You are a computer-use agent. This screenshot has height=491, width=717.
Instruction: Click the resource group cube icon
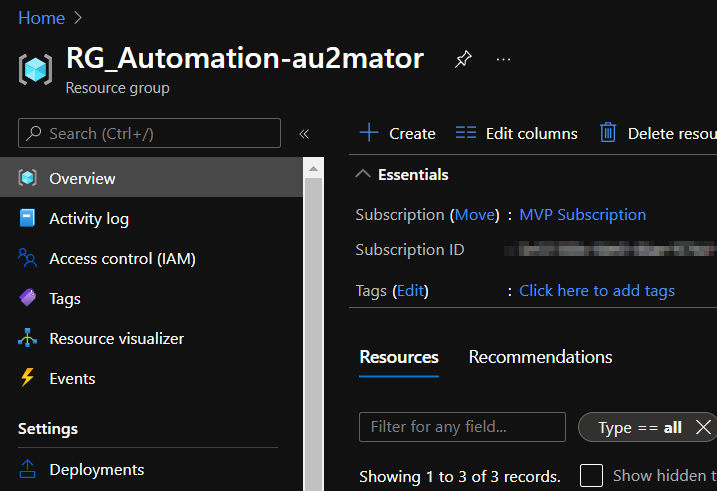35,69
